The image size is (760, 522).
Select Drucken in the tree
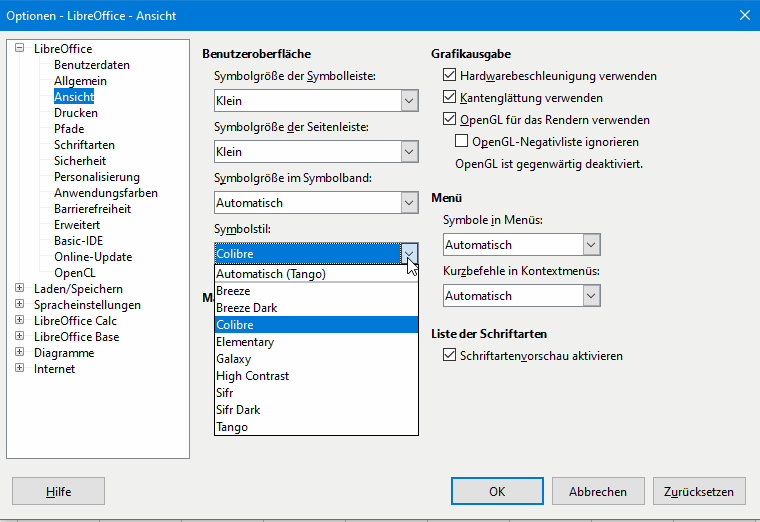(x=76, y=113)
